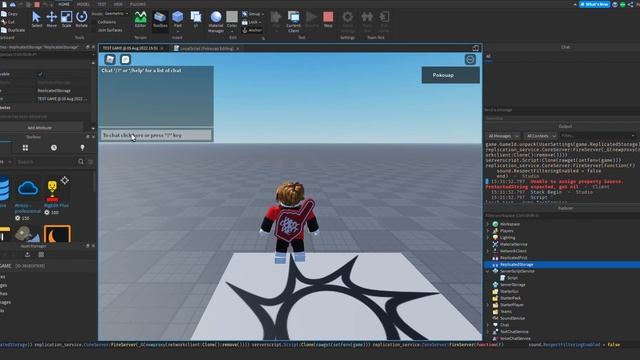Viewport: 640px width, 360px height.
Task: Open the in-game options menu icon
Action: click(x=470, y=60)
